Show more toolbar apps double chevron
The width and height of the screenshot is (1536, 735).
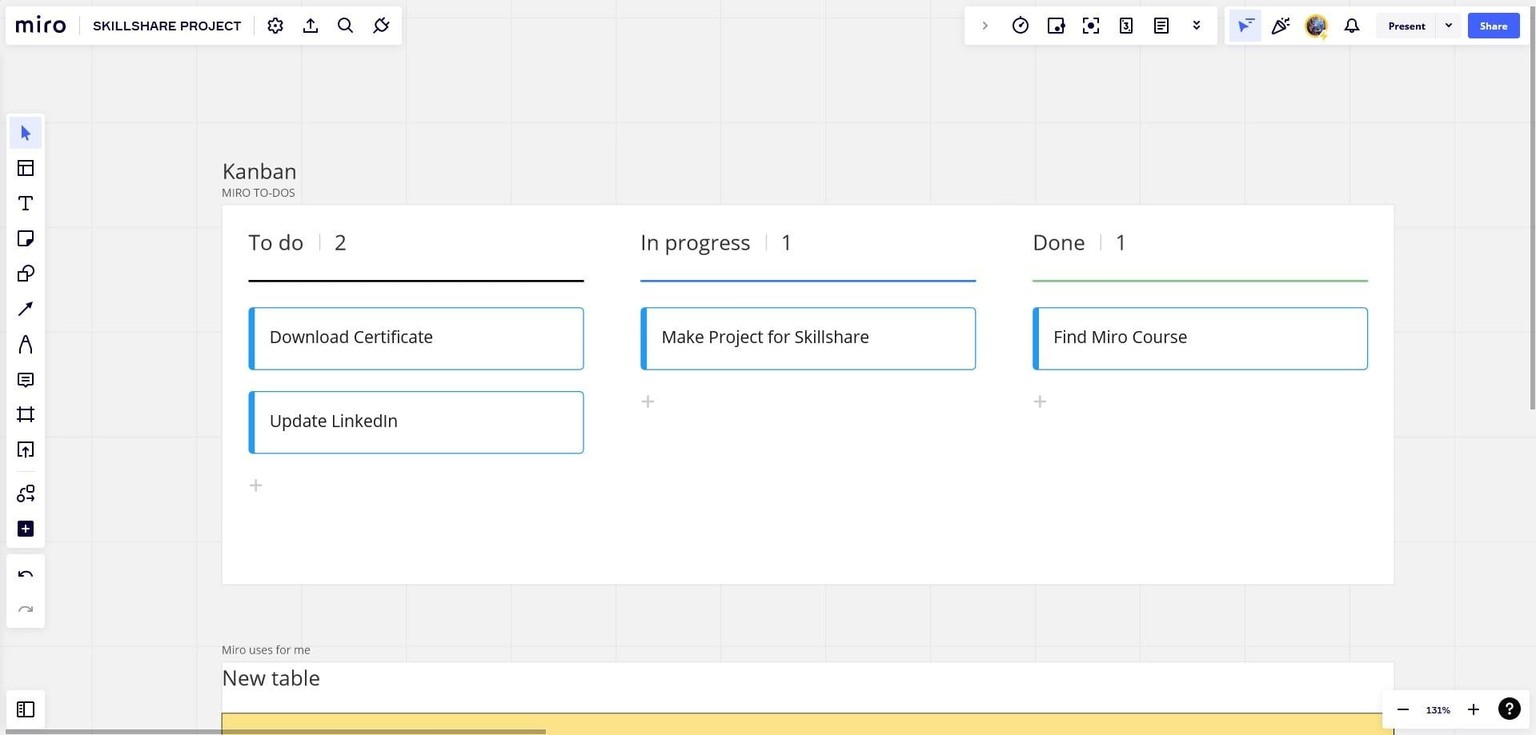coord(1196,26)
